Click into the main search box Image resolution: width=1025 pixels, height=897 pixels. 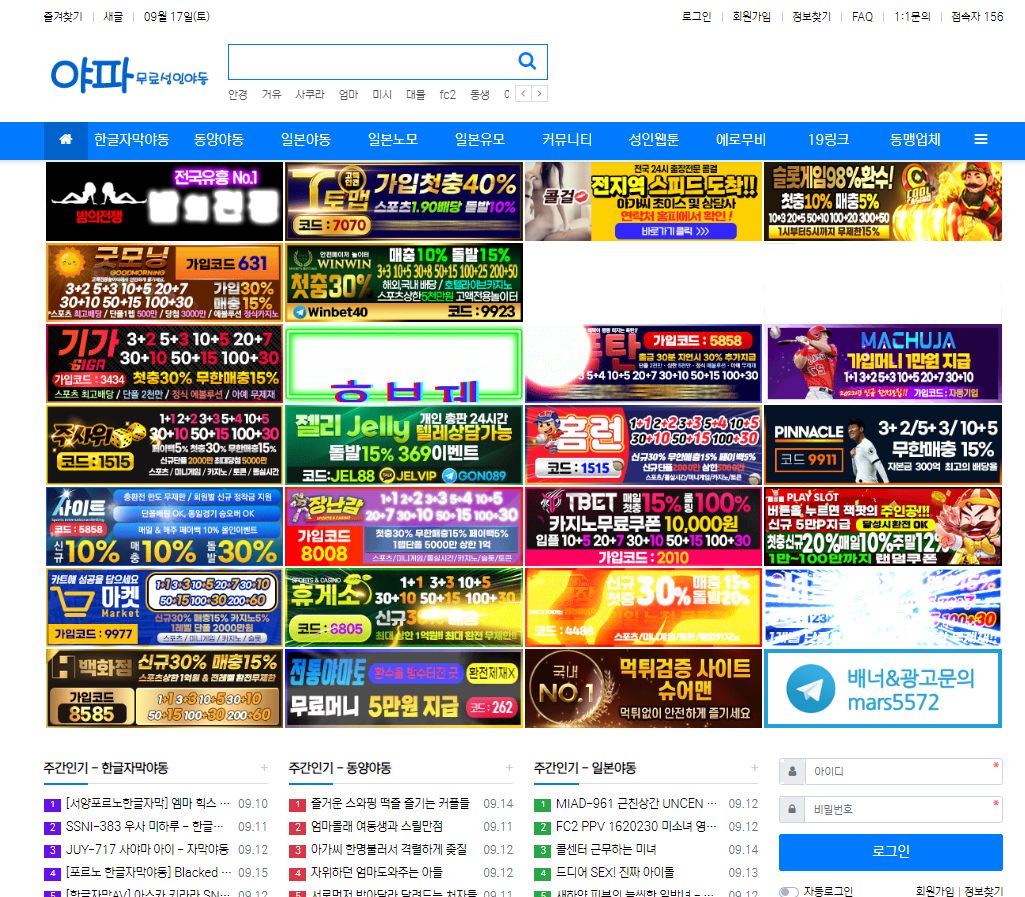(x=370, y=62)
